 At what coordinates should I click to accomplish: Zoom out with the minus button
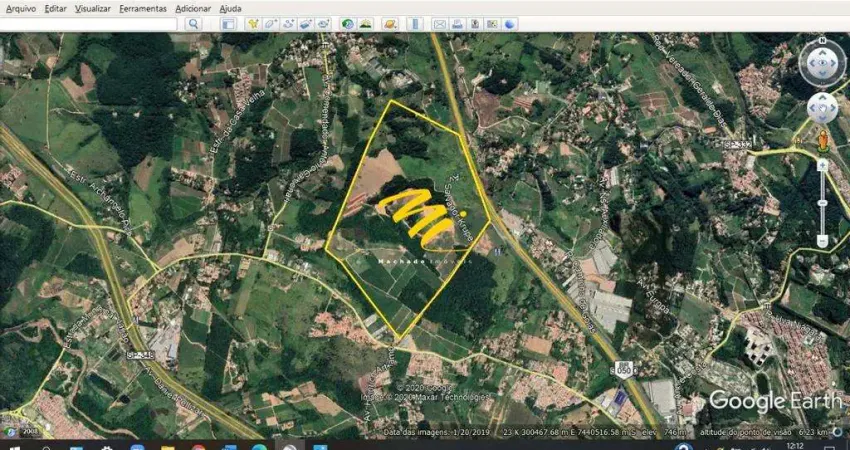(822, 240)
